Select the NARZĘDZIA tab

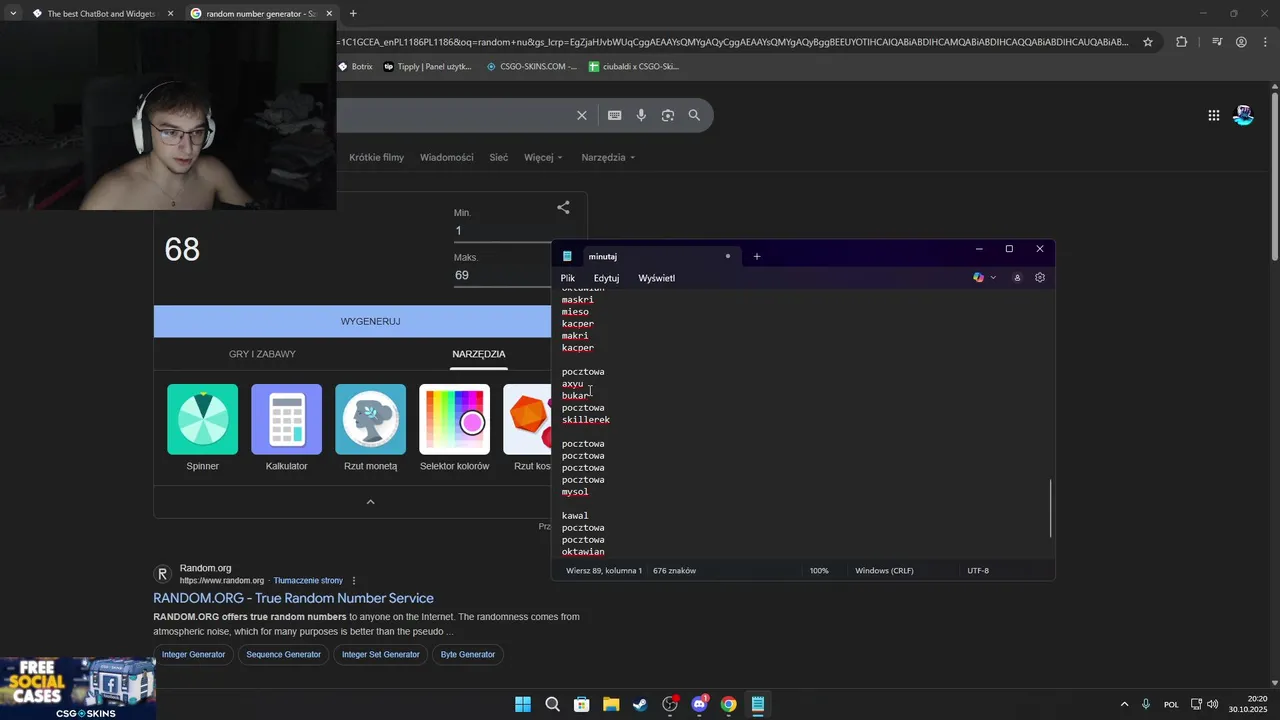(x=479, y=354)
